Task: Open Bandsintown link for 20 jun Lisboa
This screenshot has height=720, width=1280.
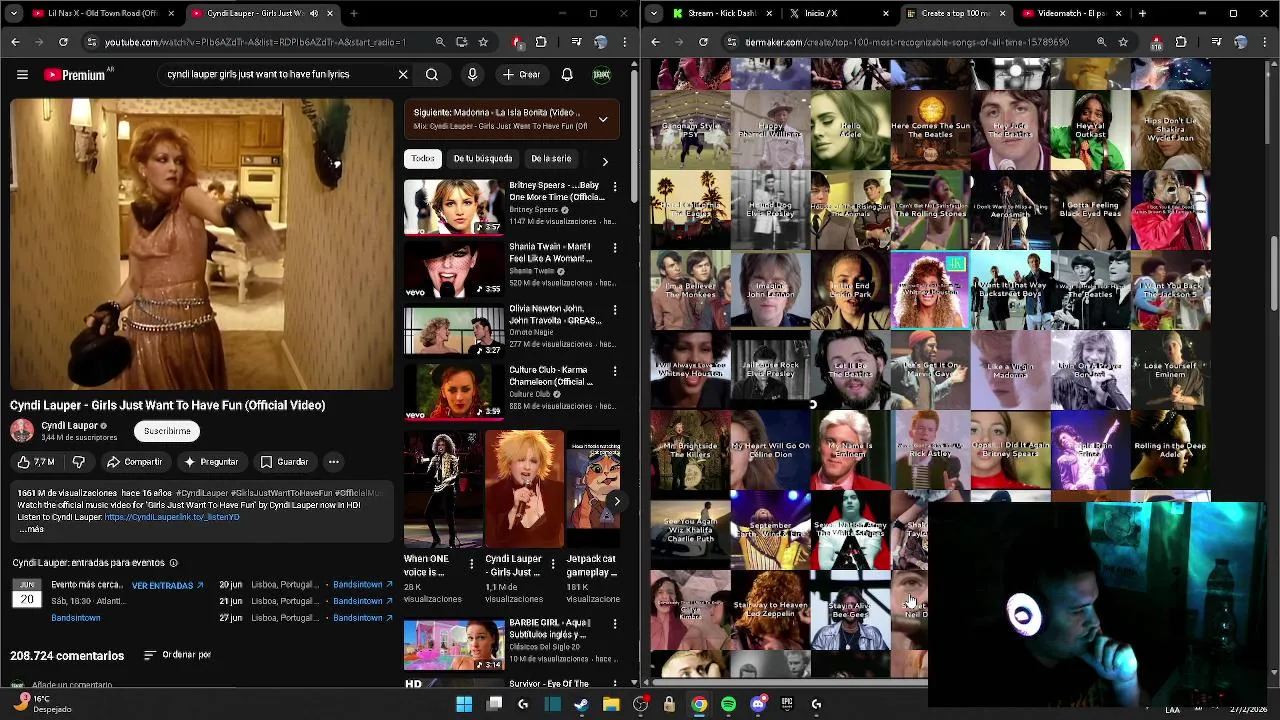Action: [x=363, y=584]
